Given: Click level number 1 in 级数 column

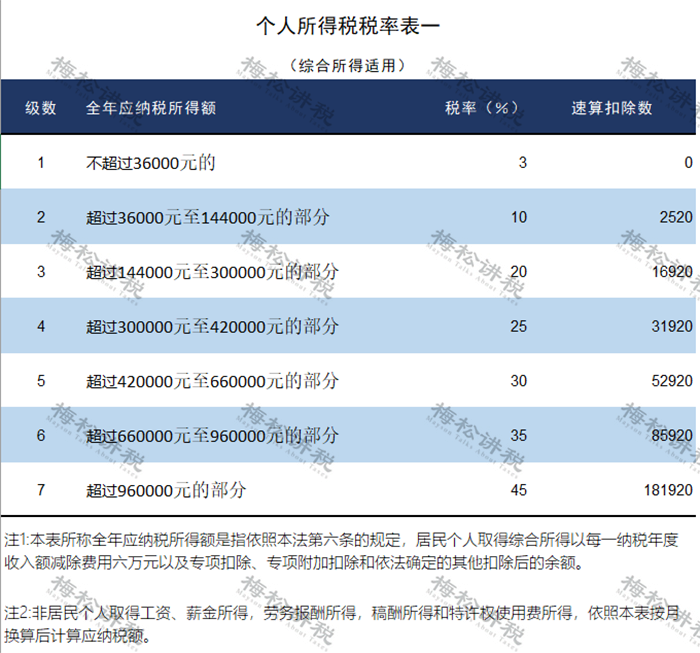Looking at the screenshot, I should click(41, 162).
